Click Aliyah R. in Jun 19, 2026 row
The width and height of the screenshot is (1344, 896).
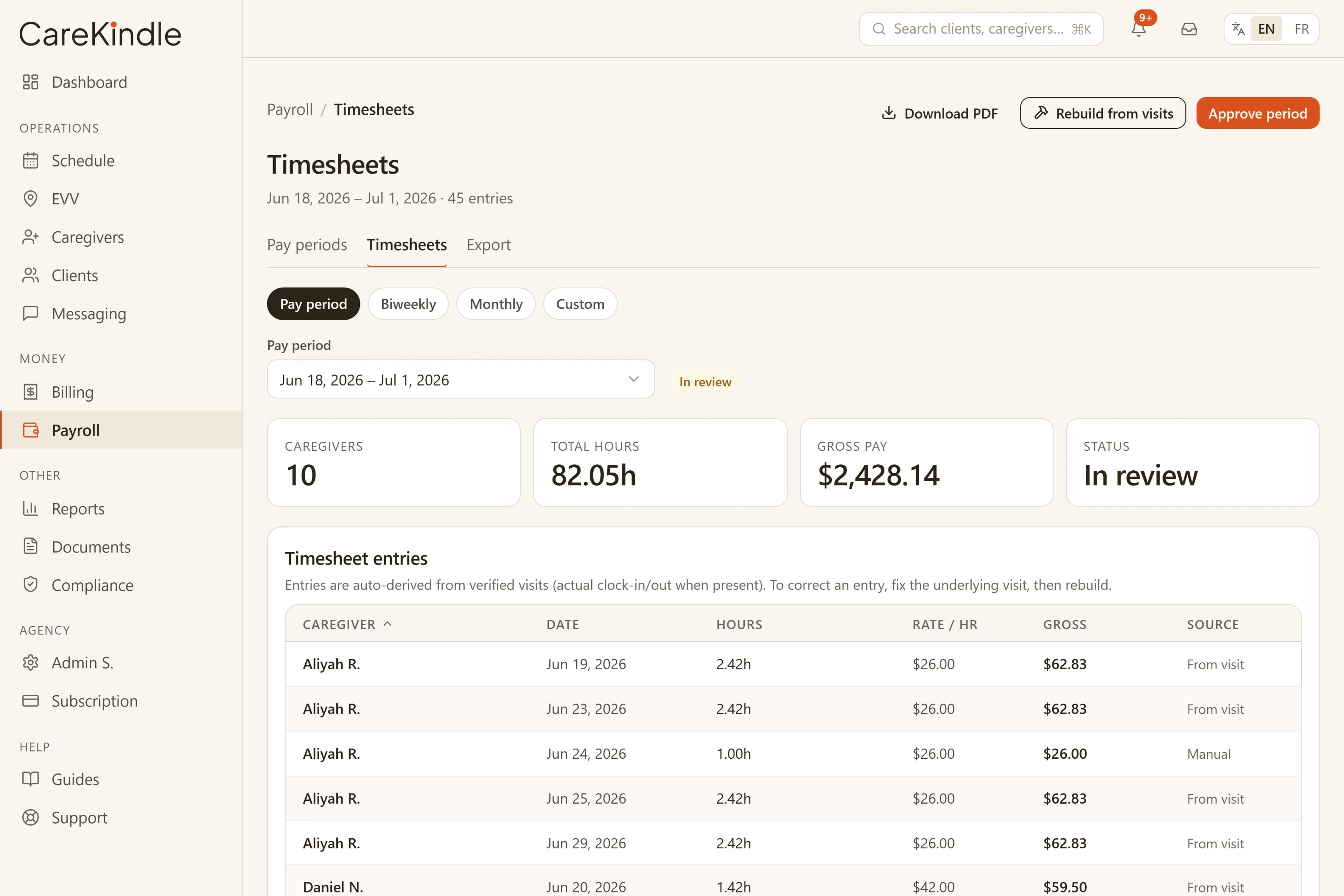pos(331,664)
